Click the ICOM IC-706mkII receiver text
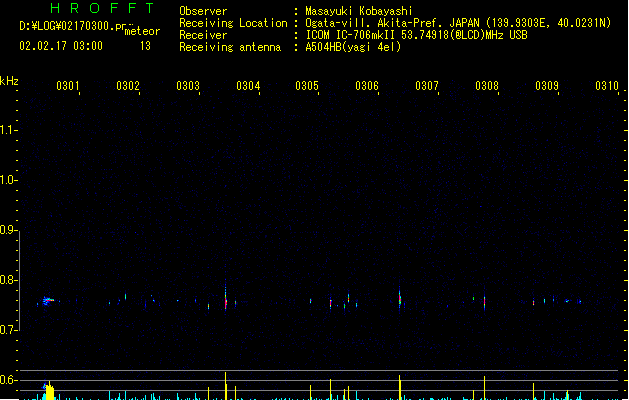 416,35
